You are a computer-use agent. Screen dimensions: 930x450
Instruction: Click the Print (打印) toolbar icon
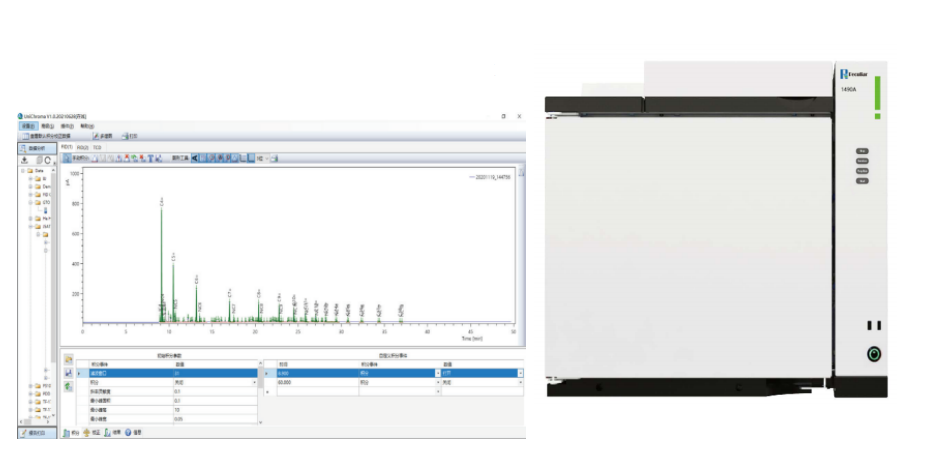(x=131, y=136)
